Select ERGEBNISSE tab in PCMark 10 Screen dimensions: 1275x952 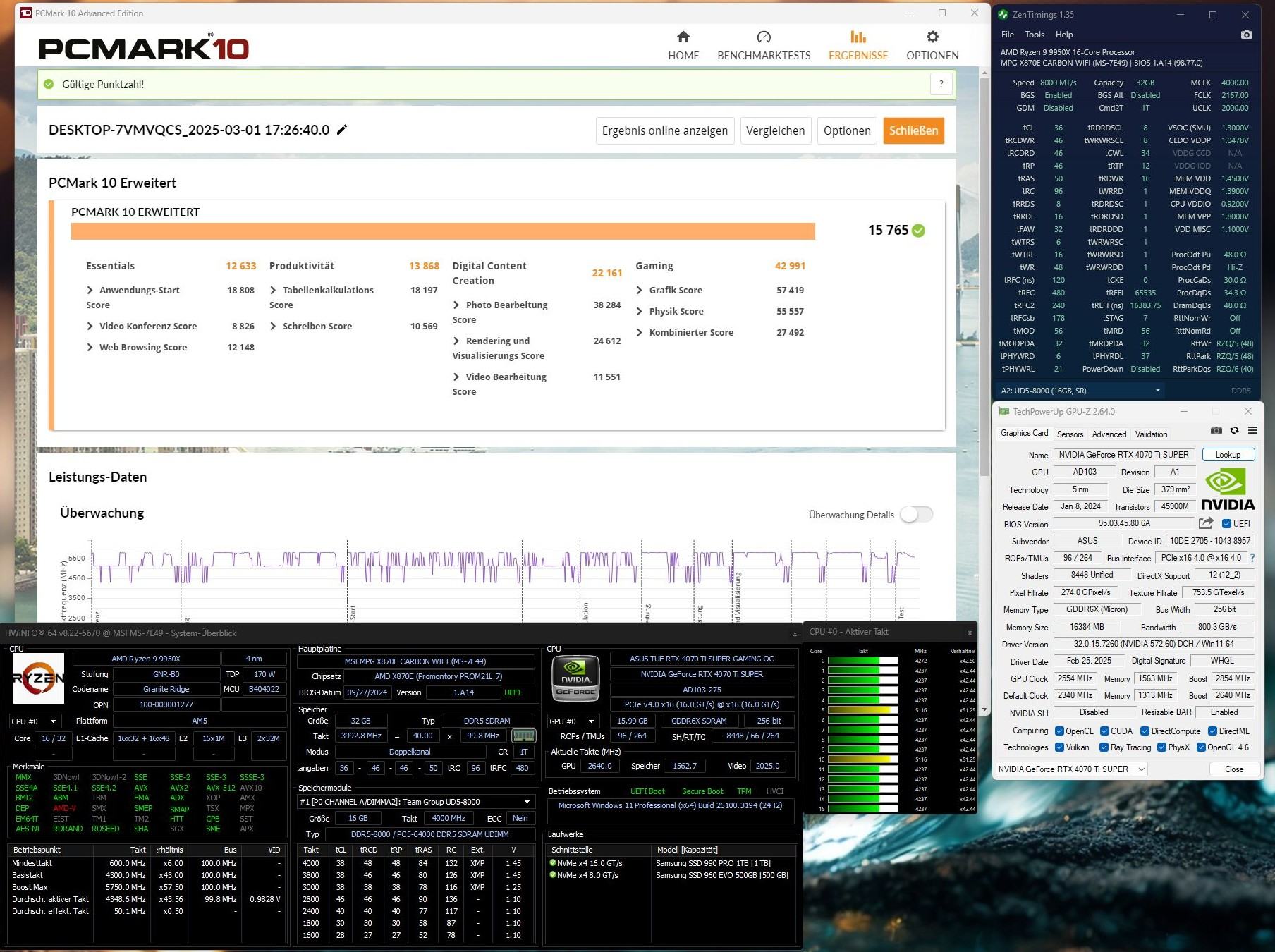(x=858, y=46)
